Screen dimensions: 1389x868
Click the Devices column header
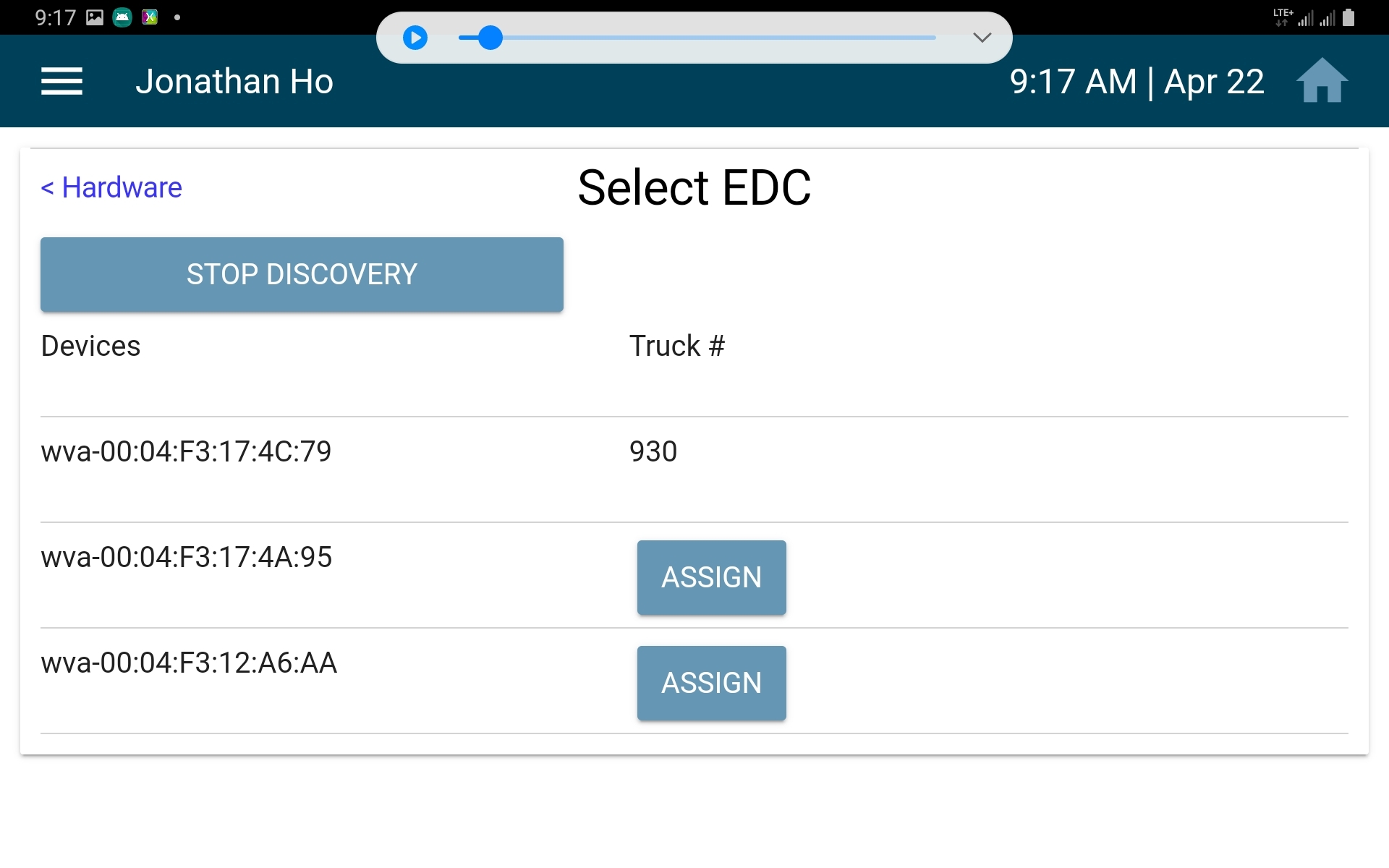coord(90,346)
